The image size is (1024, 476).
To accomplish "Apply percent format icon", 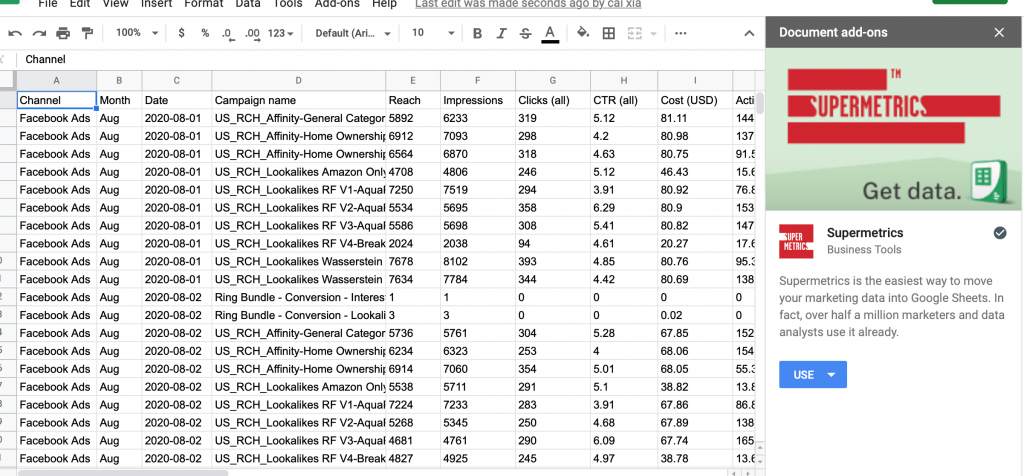I will [205, 33].
